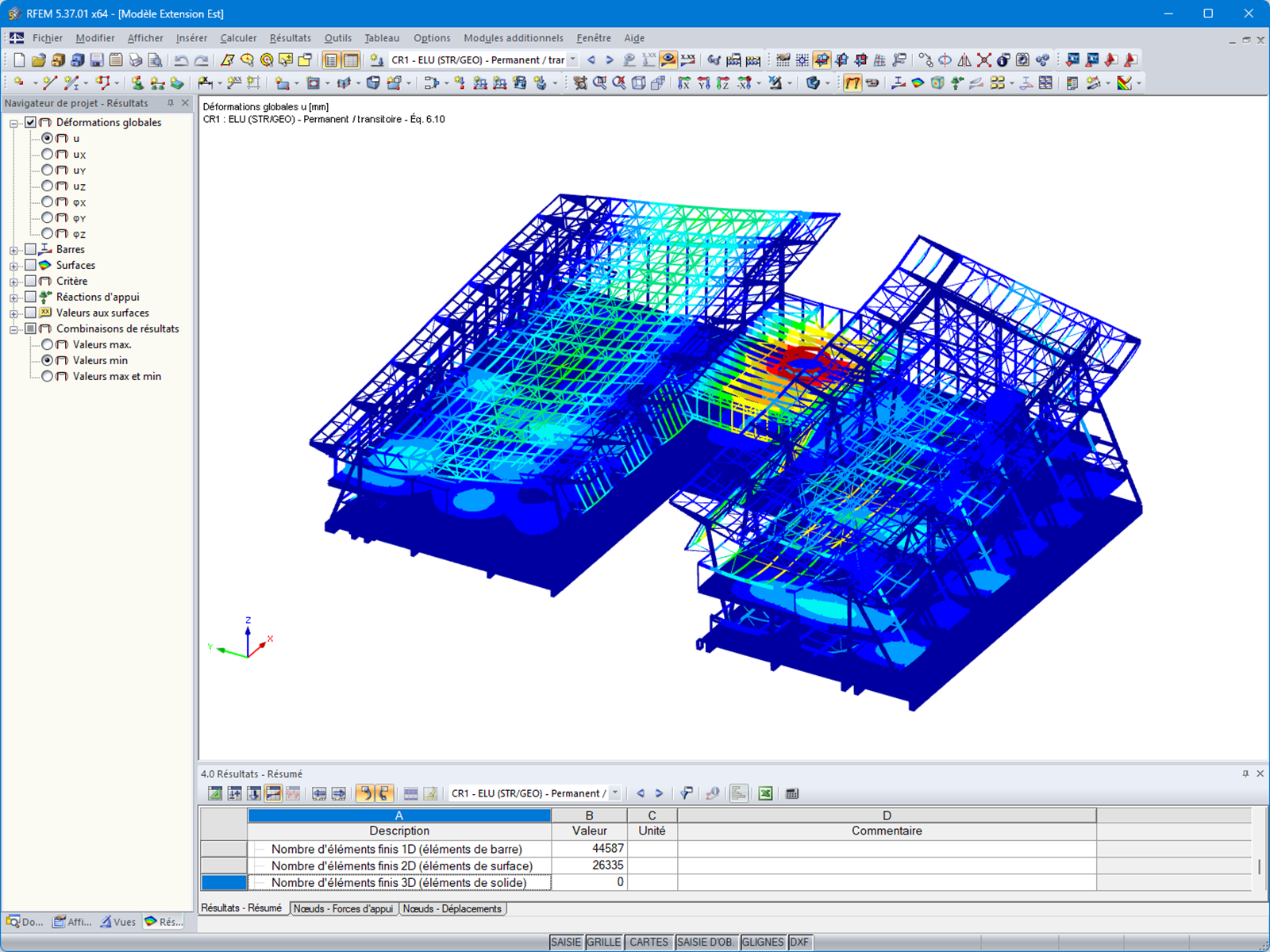Open a new model with the New file icon
Screen dimensions: 1270x952
point(17,59)
